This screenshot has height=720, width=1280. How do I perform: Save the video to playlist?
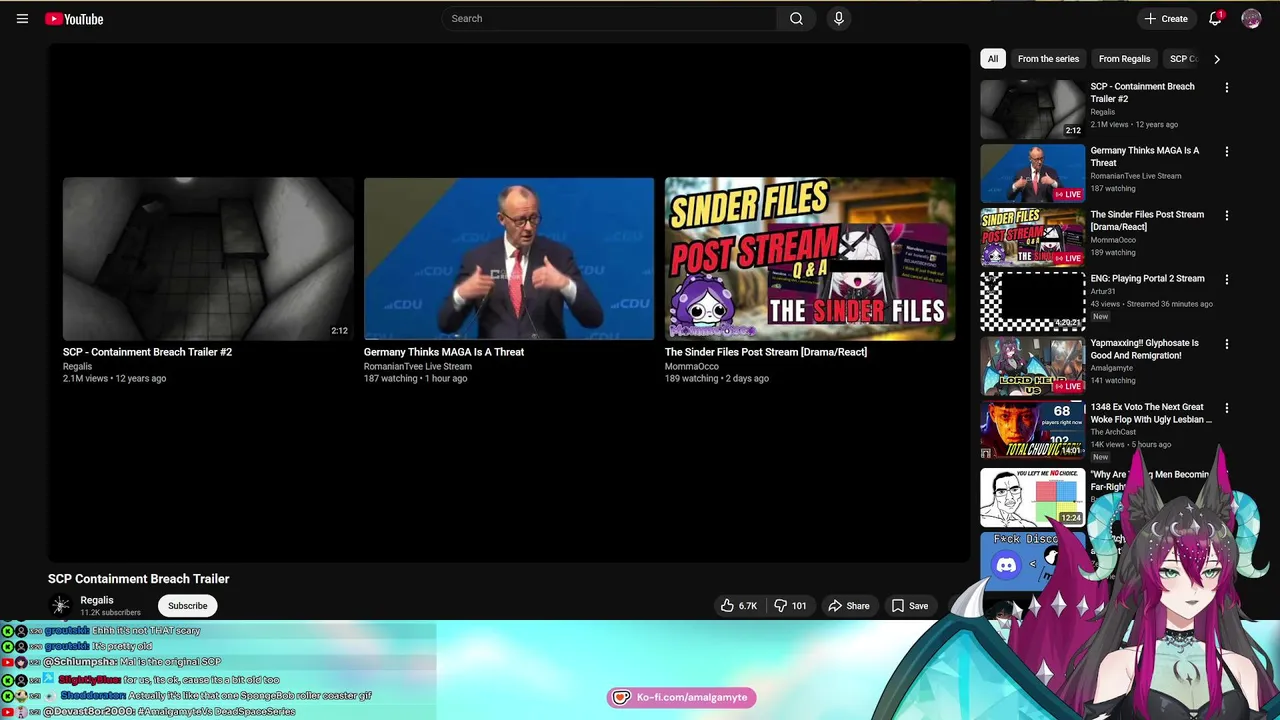click(x=910, y=606)
